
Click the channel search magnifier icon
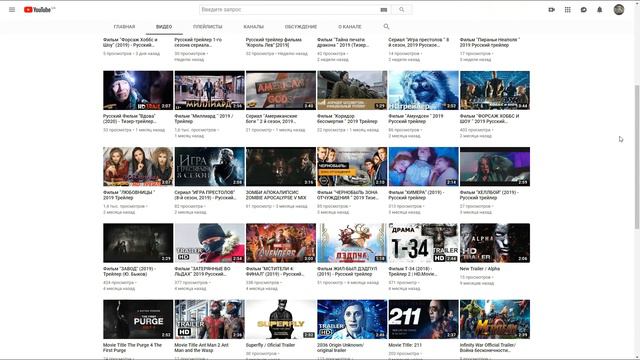coord(386,27)
